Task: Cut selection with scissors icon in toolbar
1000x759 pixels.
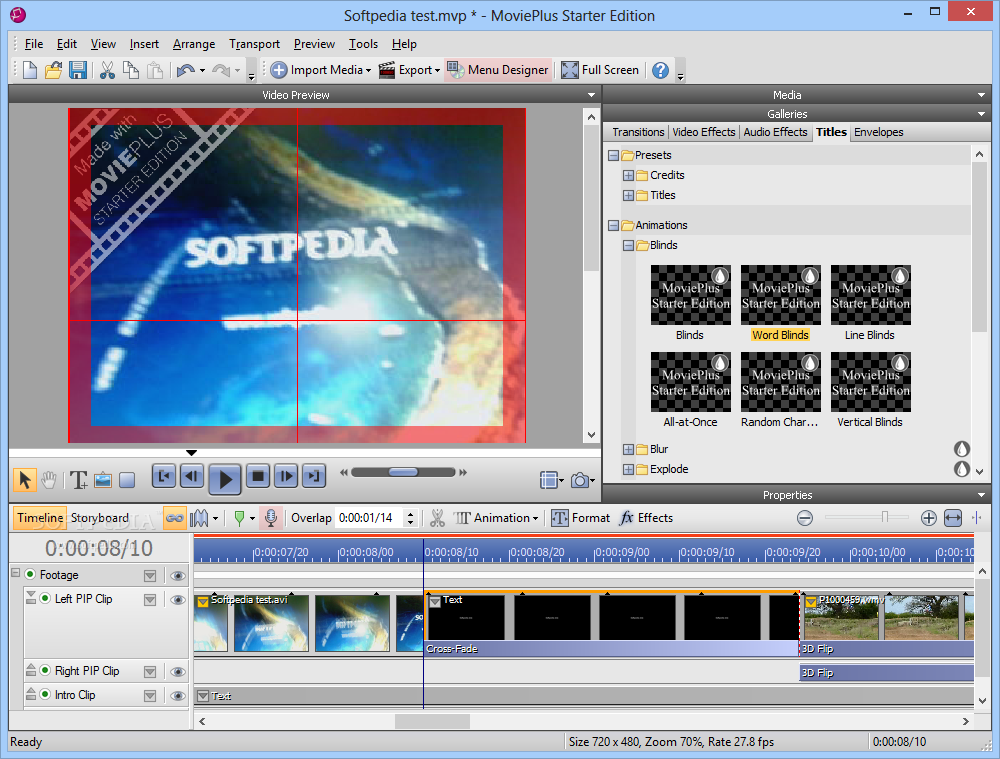Action: click(107, 70)
